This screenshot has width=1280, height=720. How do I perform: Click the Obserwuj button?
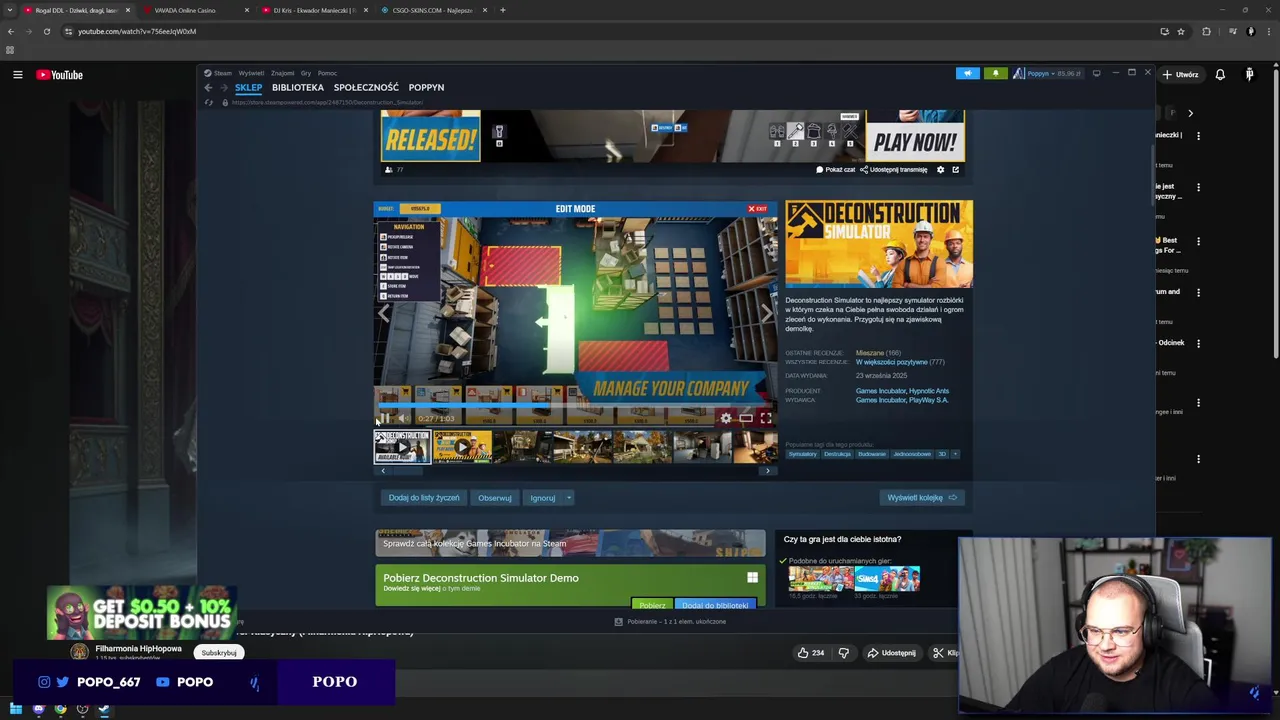(x=494, y=497)
